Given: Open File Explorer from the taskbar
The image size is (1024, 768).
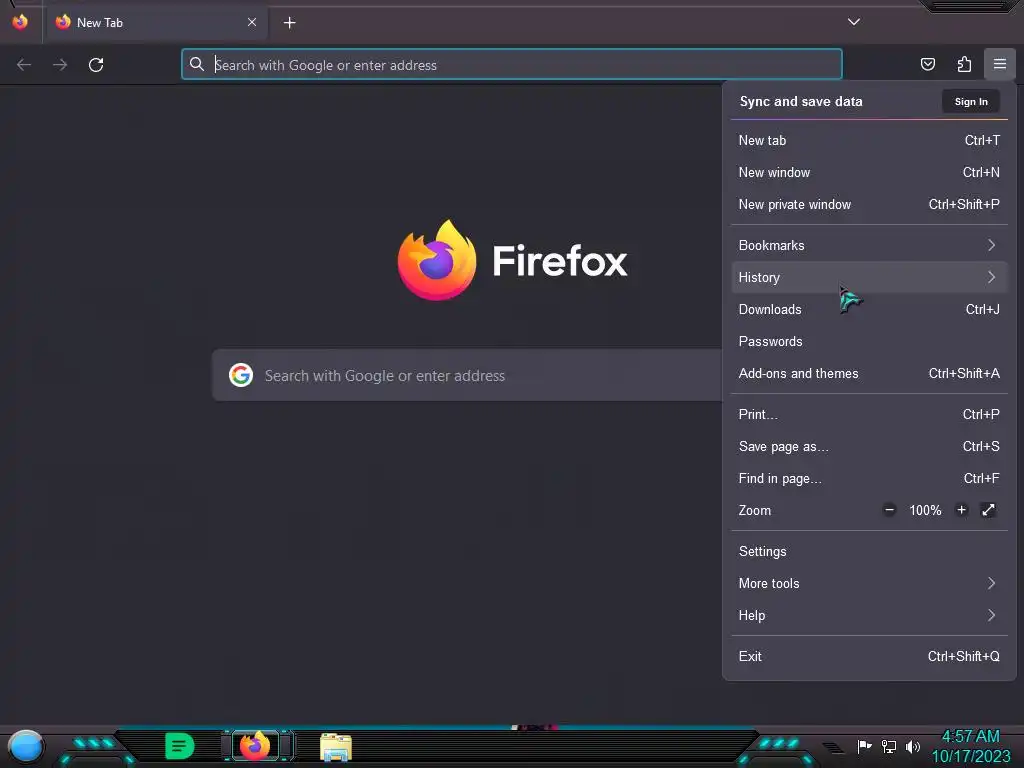Looking at the screenshot, I should (336, 747).
